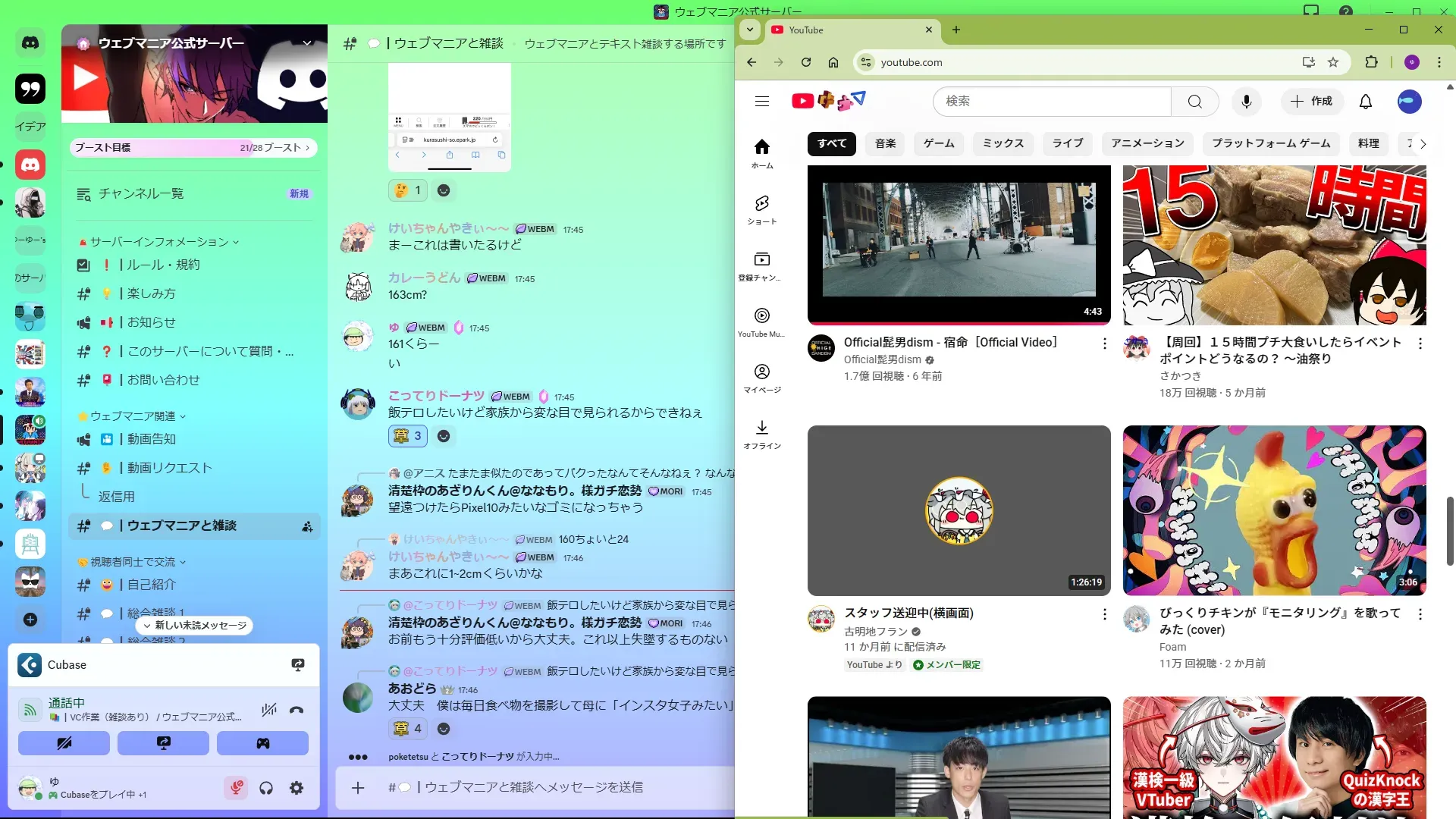Click the 作成 create button on YouTube
The width and height of the screenshot is (1456, 819).
point(1311,101)
